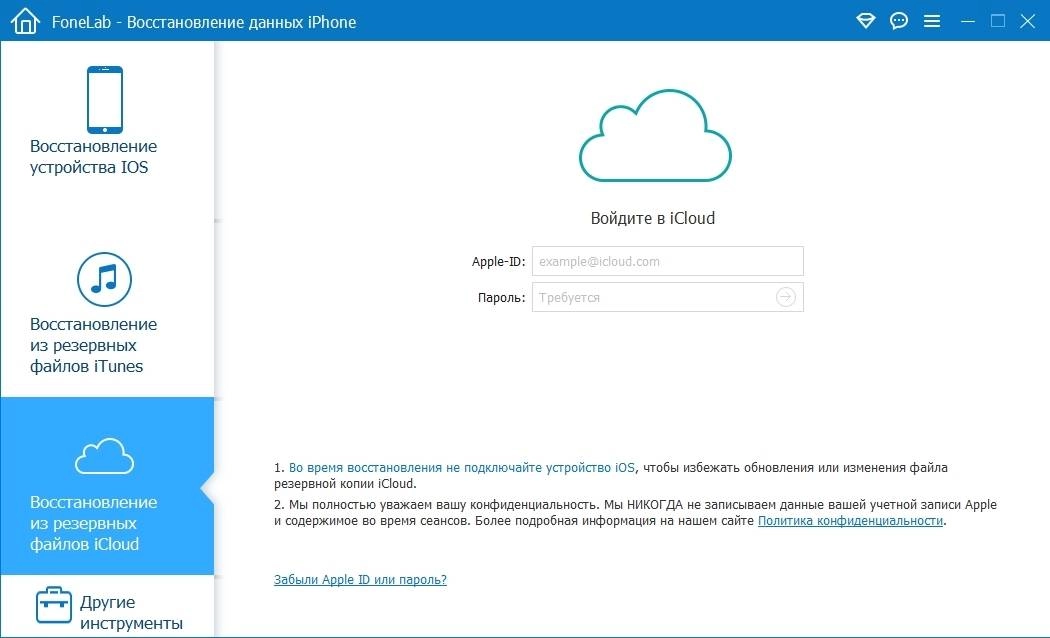This screenshot has width=1050, height=638.
Task: Open Другие инструменты section
Action: 107,607
